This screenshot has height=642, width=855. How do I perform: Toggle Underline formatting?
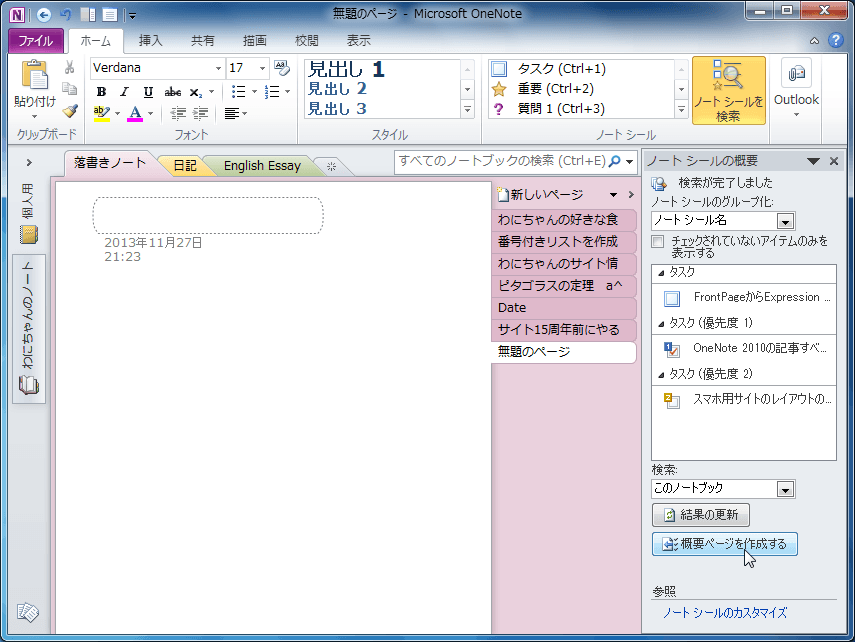pos(148,92)
